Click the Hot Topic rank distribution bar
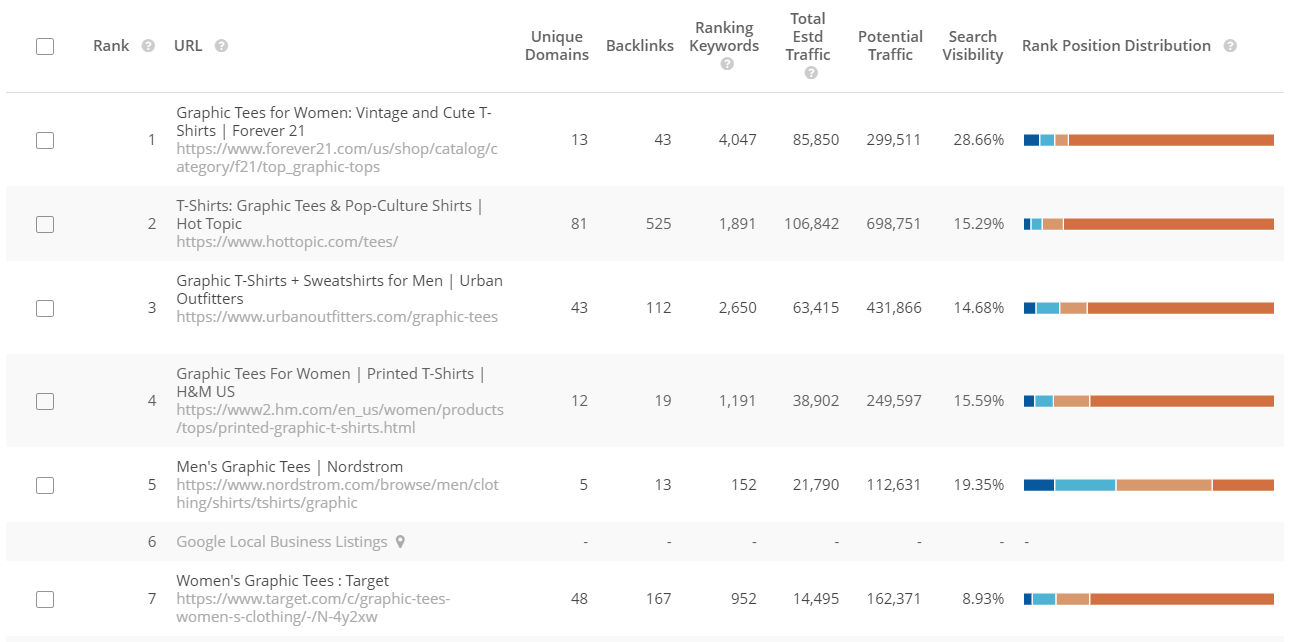Screen dimensions: 1292x642 tap(1149, 224)
